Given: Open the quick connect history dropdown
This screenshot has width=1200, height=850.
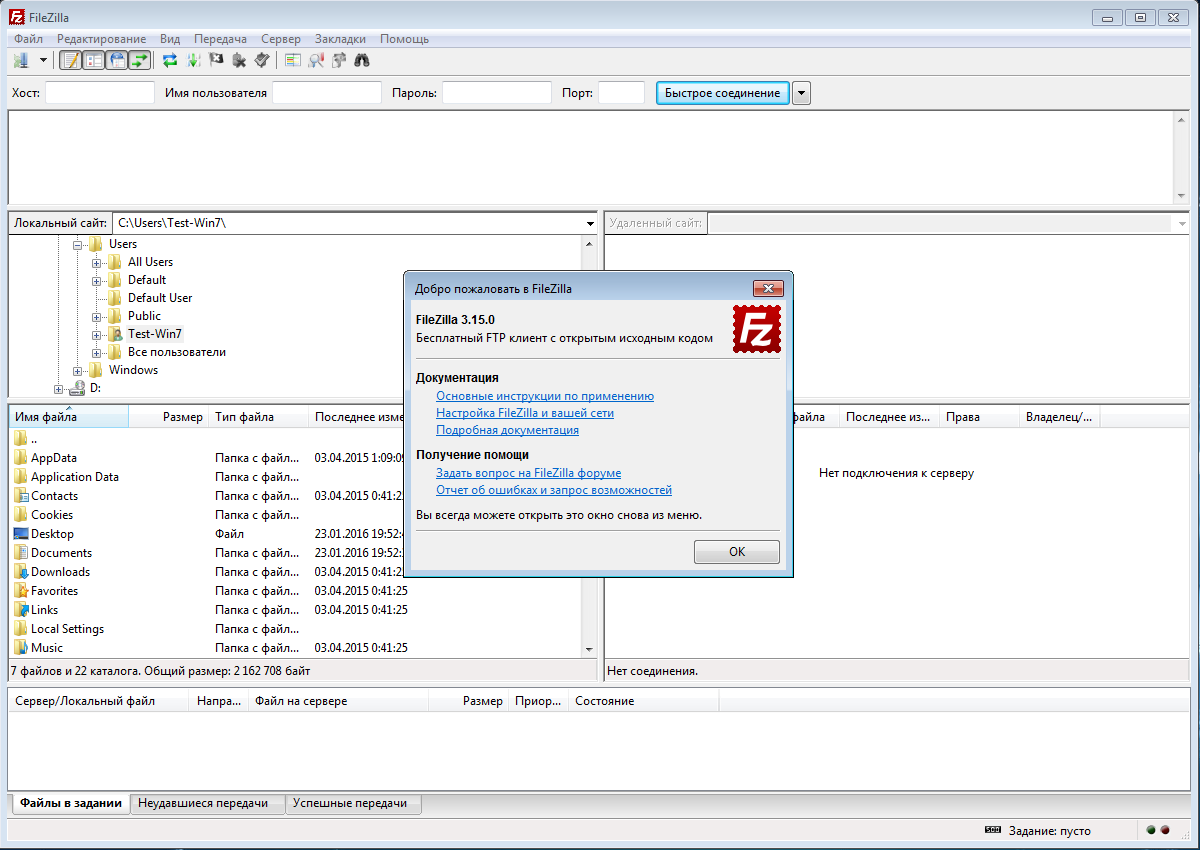Looking at the screenshot, I should tap(801, 93).
